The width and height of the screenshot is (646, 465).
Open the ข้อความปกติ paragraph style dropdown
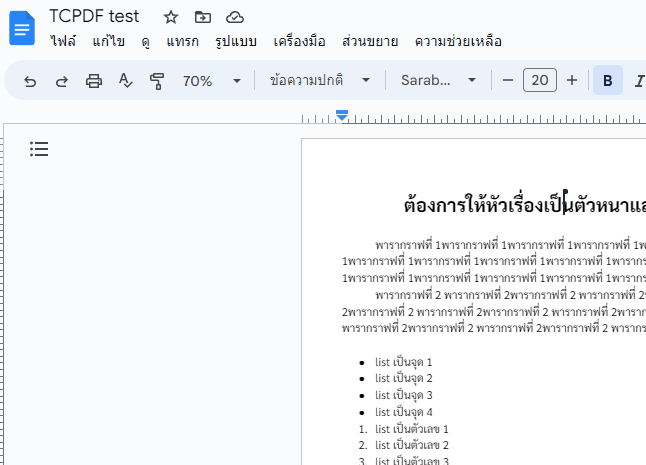click(x=320, y=80)
